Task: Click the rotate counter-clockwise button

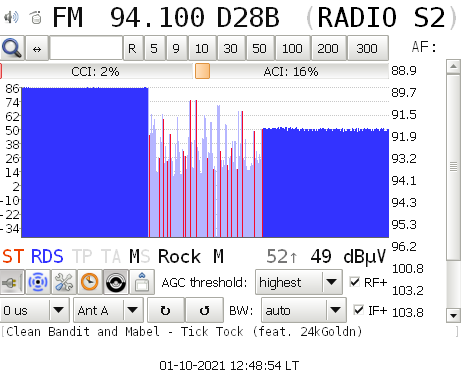Action: 204,310
